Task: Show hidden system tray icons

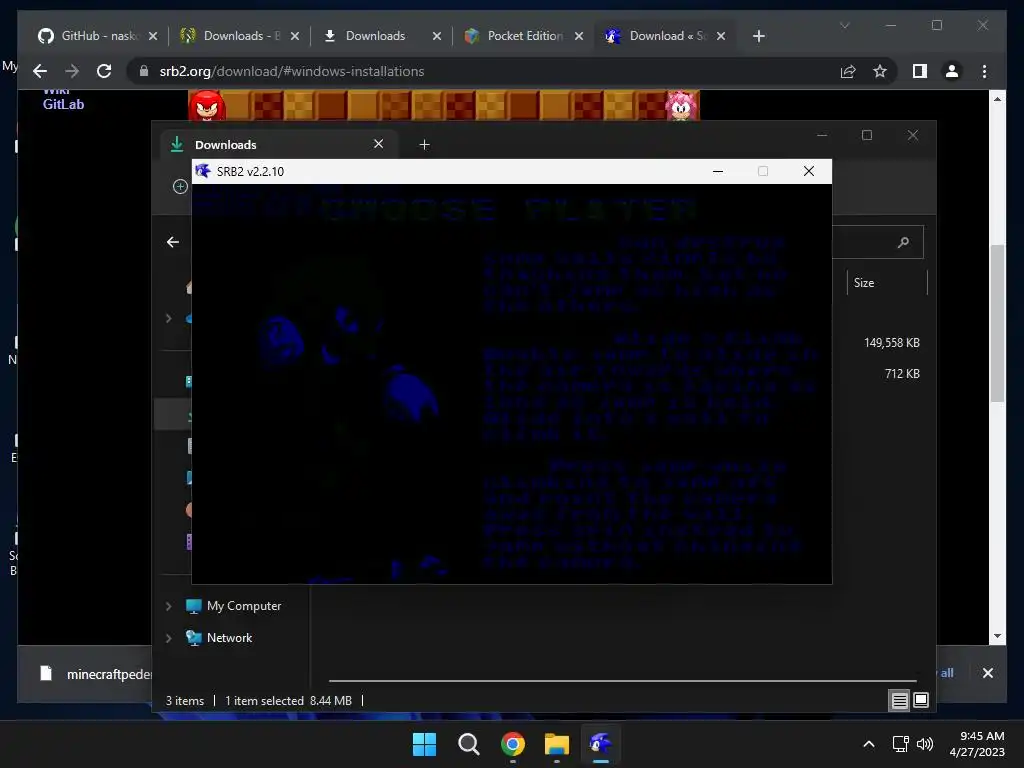Action: point(869,744)
